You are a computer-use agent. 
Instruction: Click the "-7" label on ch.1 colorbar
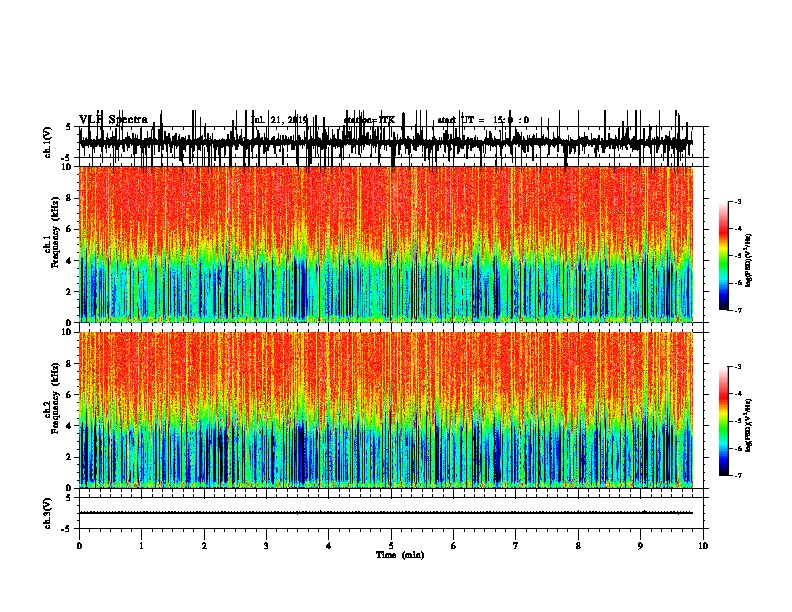tap(738, 310)
